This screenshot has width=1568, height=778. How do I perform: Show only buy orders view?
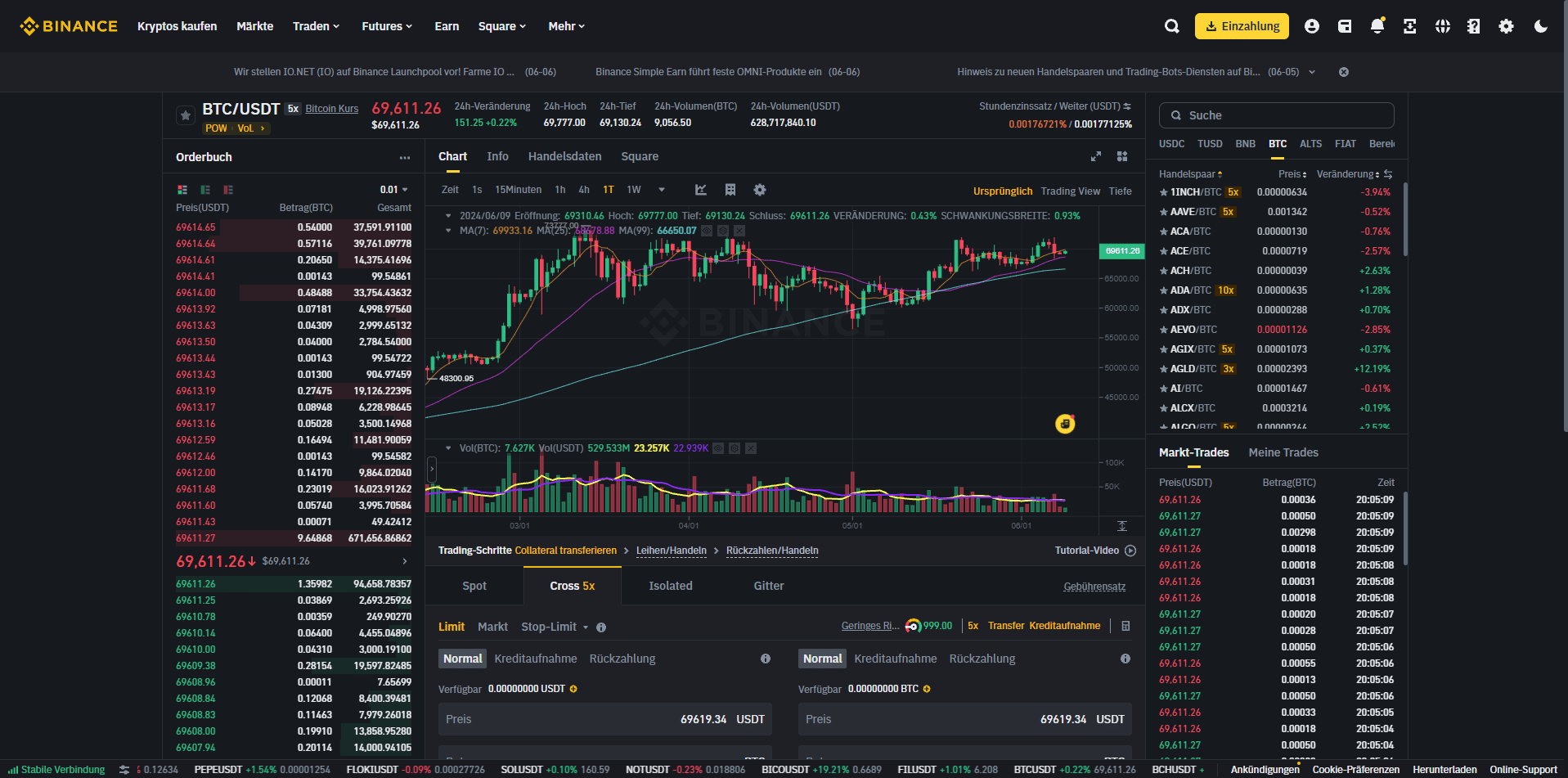click(205, 190)
